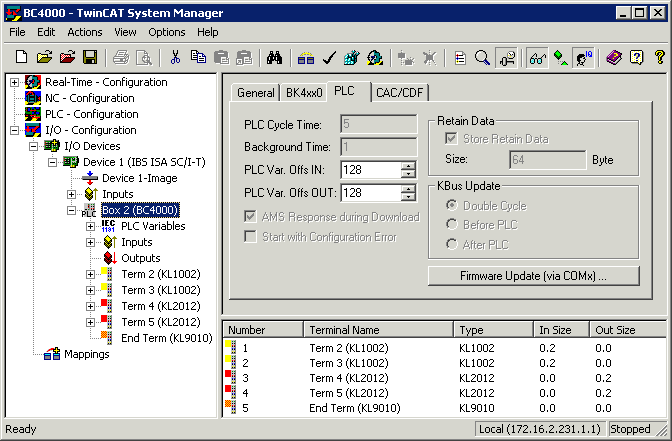Screen dimensions: 672x441
Task: Click the New document toolbar icon
Action: coord(21,57)
